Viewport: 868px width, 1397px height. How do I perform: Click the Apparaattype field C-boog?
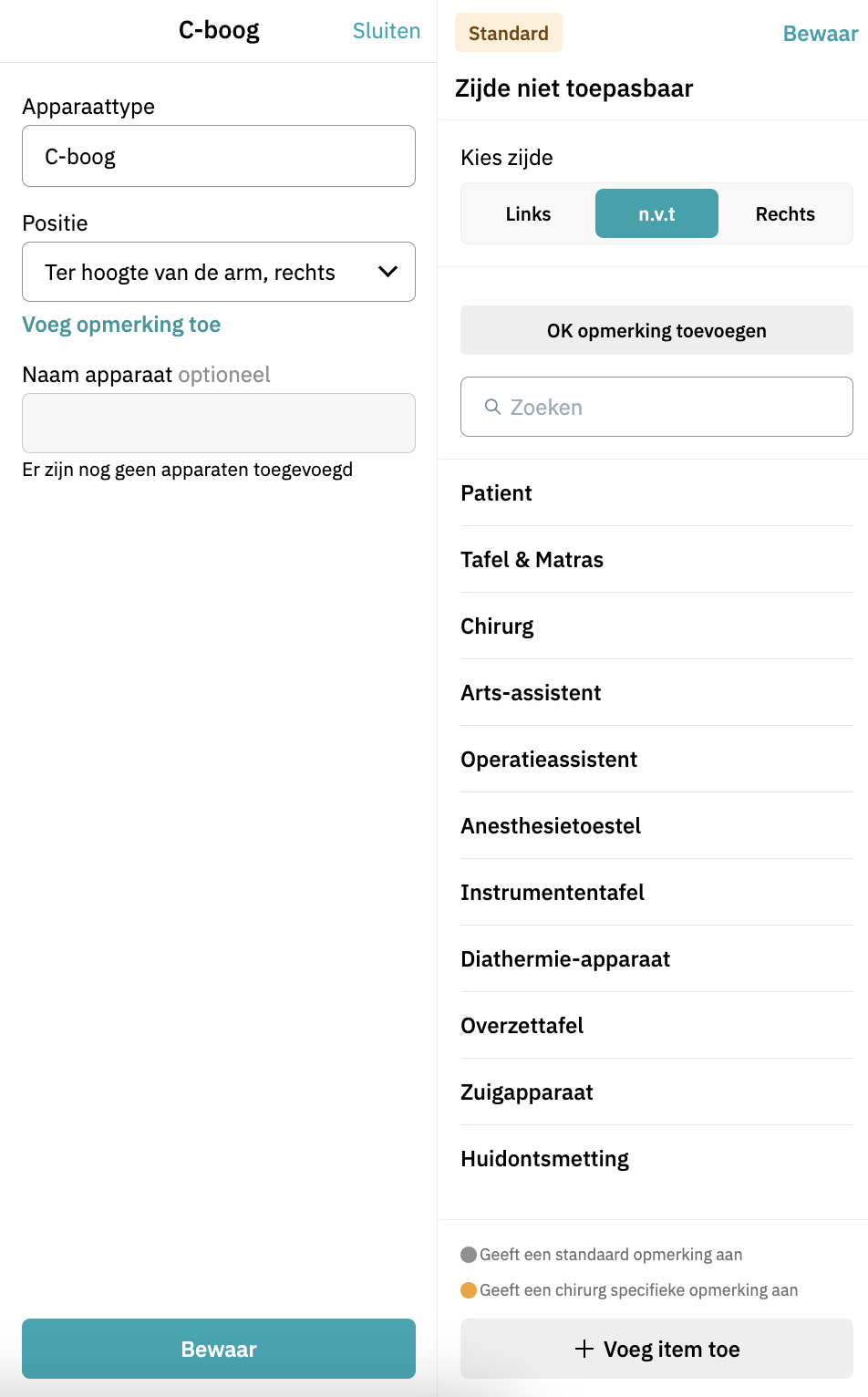pos(219,156)
